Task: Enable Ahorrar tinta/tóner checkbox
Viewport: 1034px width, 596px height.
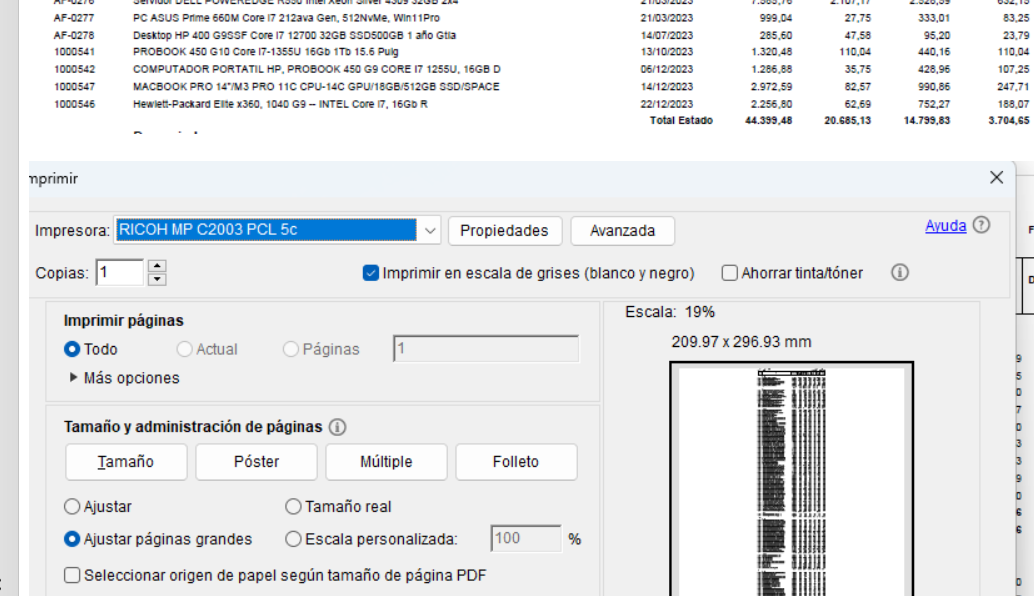Action: tap(730, 273)
